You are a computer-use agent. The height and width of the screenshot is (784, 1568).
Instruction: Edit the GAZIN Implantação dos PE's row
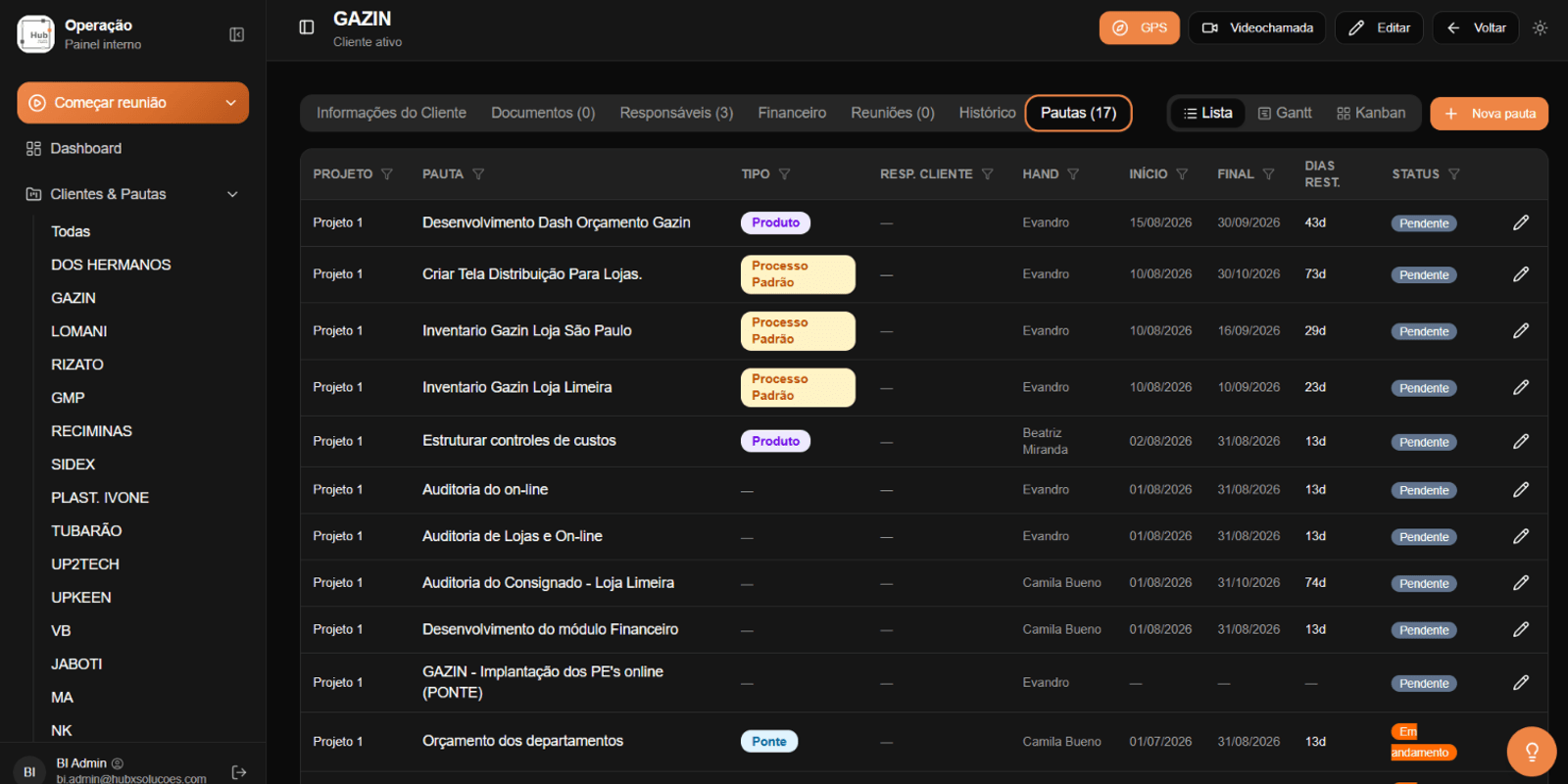click(x=1521, y=683)
